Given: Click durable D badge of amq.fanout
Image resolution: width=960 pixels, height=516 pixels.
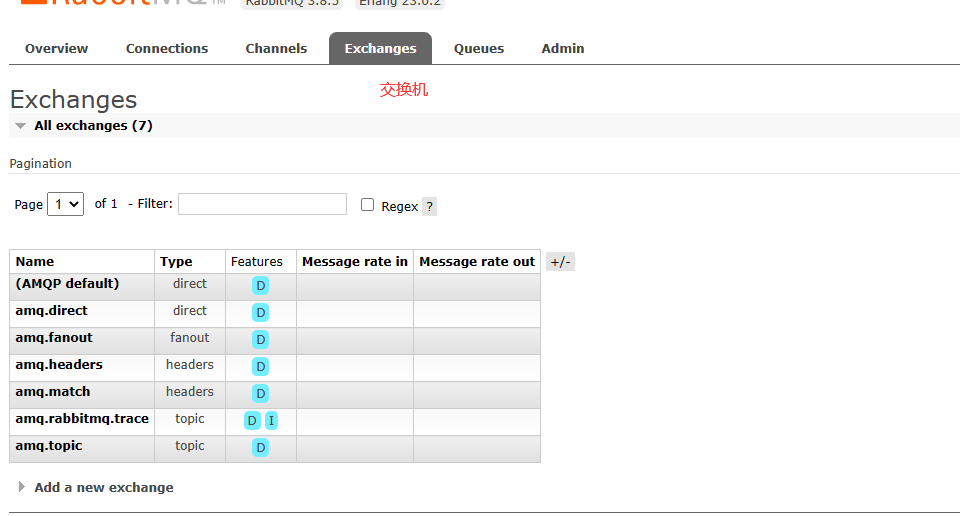Looking at the screenshot, I should (x=260, y=339).
